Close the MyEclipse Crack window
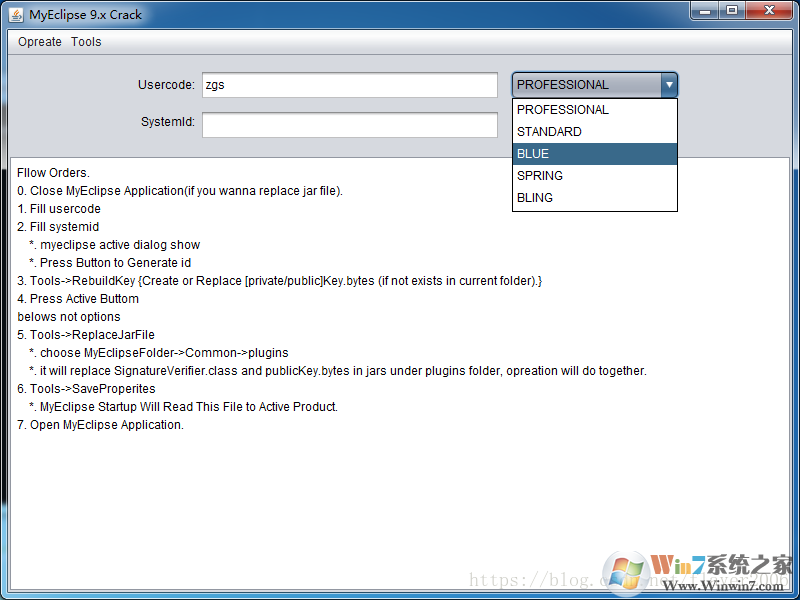This screenshot has width=800, height=600. (769, 11)
